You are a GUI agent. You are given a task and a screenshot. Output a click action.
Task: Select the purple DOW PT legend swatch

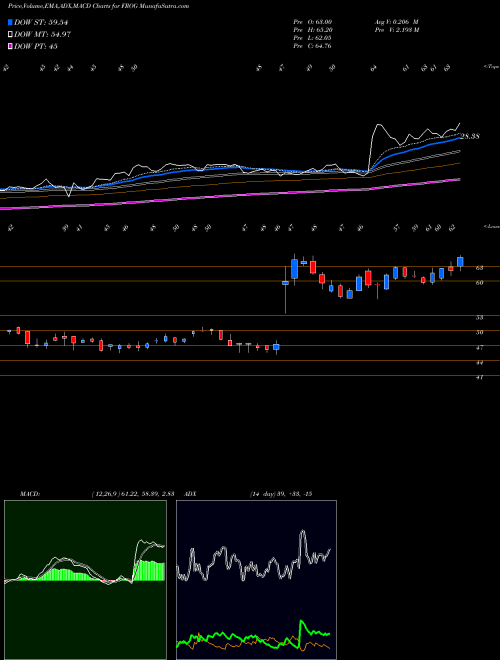click(x=11, y=47)
